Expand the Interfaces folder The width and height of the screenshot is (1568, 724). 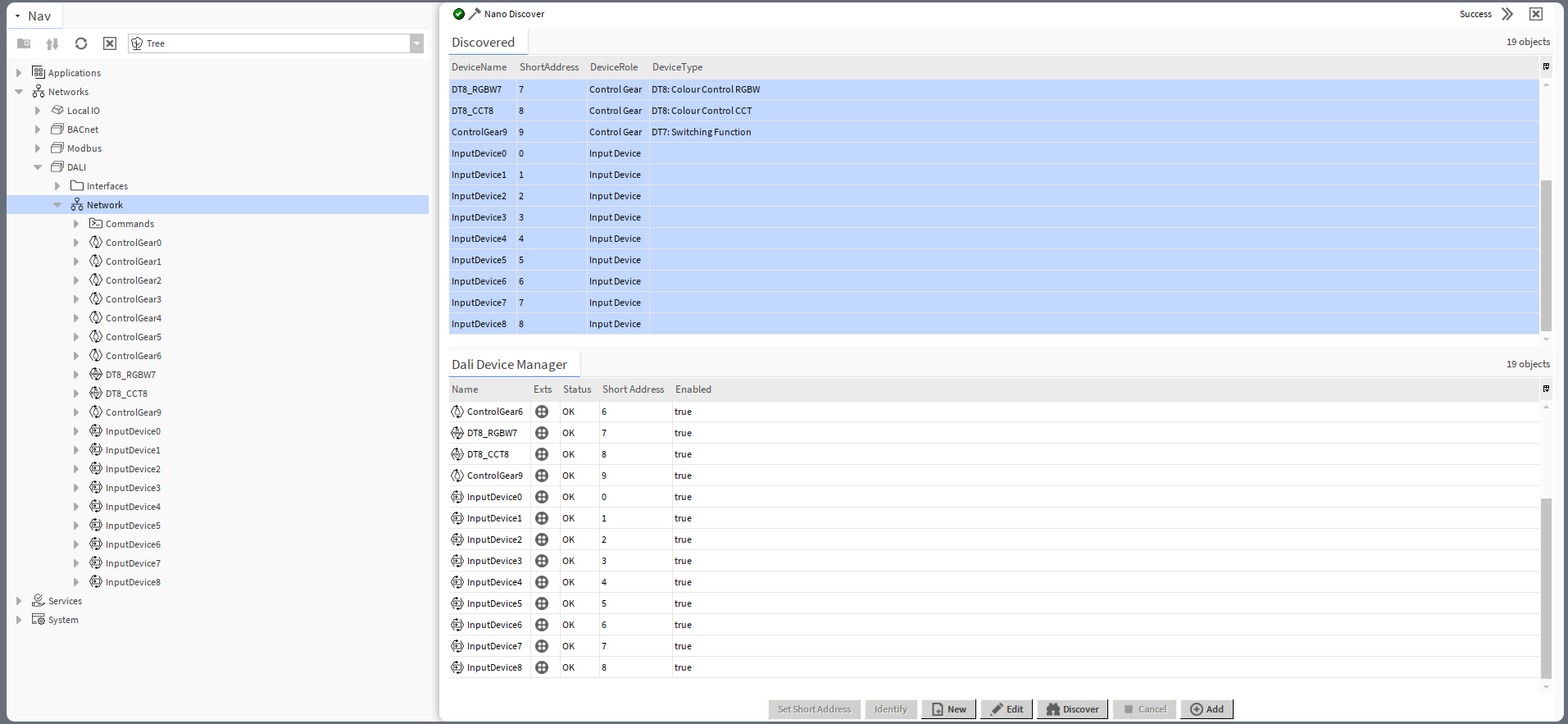point(57,186)
